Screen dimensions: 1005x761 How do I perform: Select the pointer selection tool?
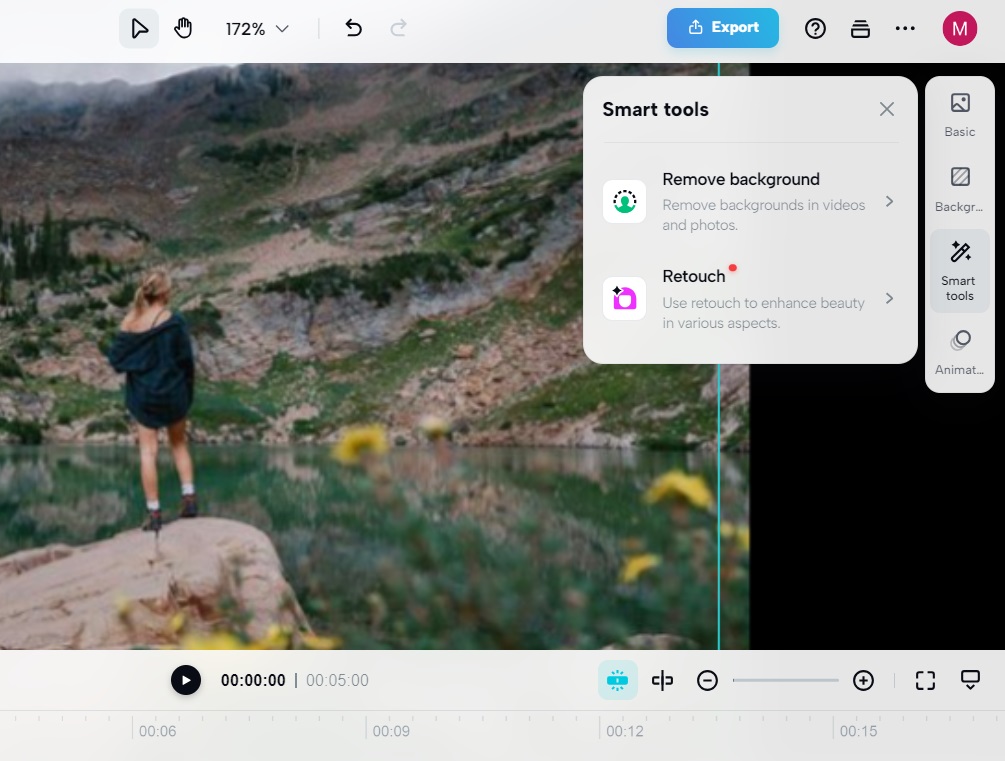click(138, 29)
